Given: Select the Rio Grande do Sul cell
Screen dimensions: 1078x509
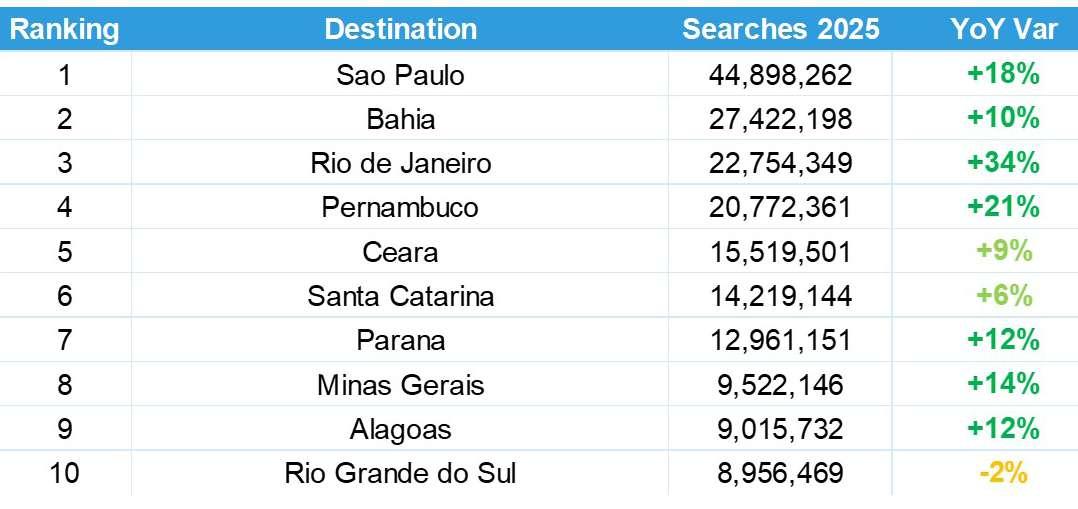Looking at the screenshot, I should (x=400, y=473).
